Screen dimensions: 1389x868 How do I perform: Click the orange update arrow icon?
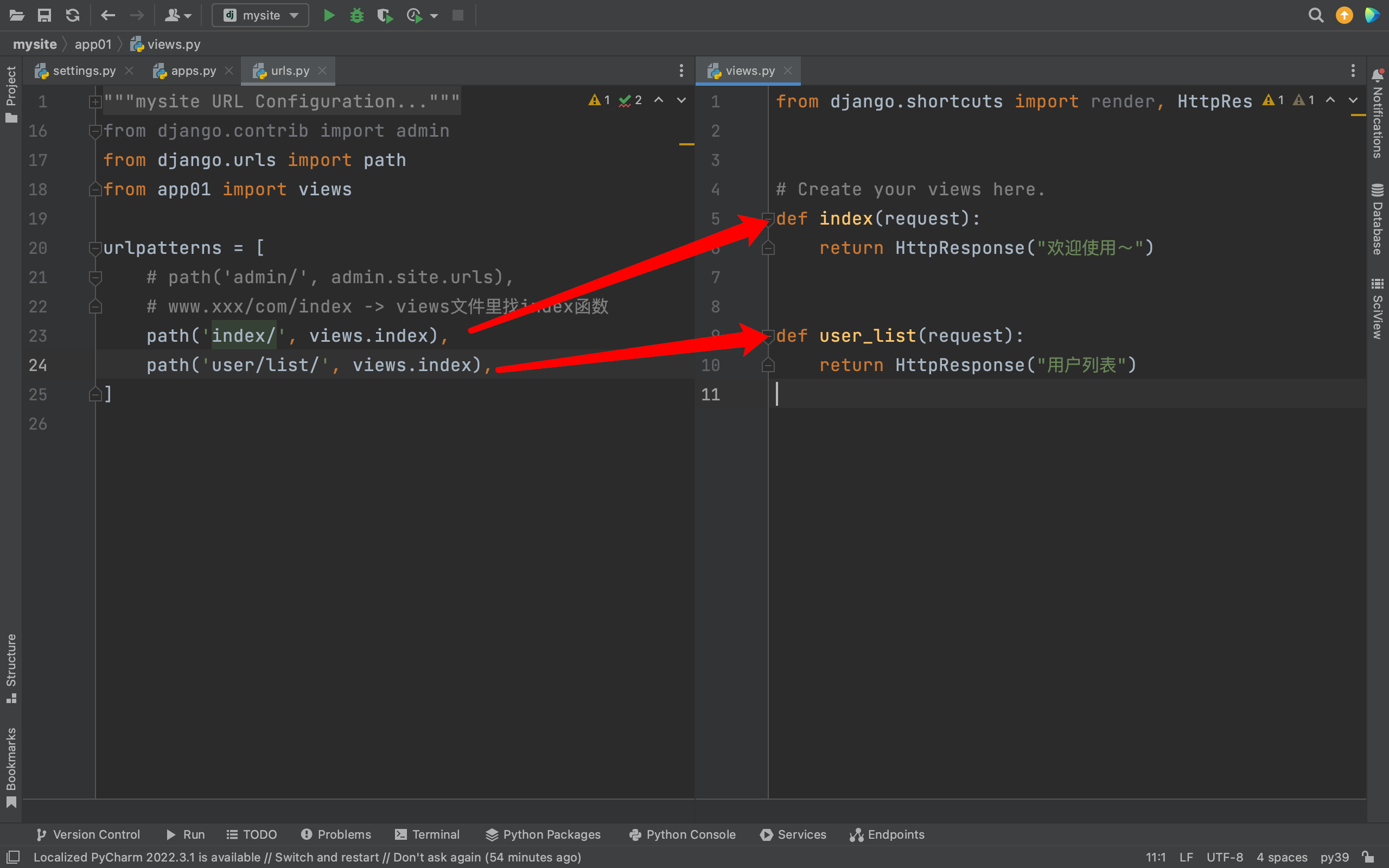coord(1343,16)
